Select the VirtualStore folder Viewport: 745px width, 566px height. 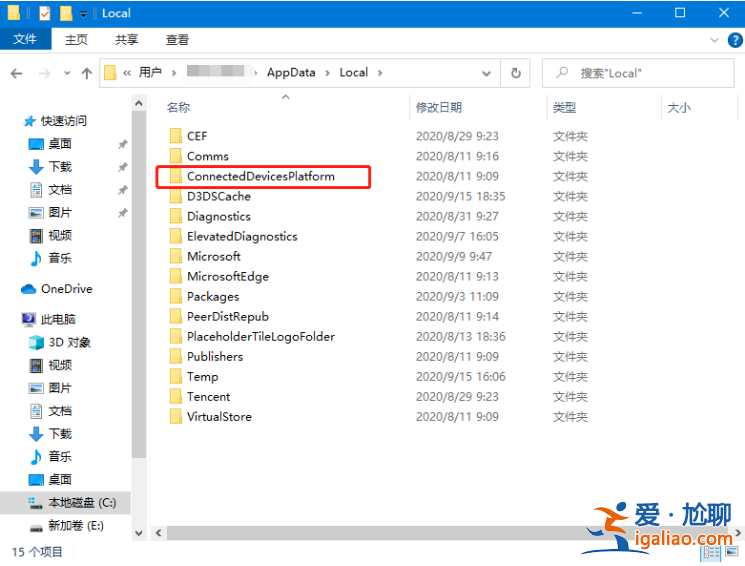[219, 417]
